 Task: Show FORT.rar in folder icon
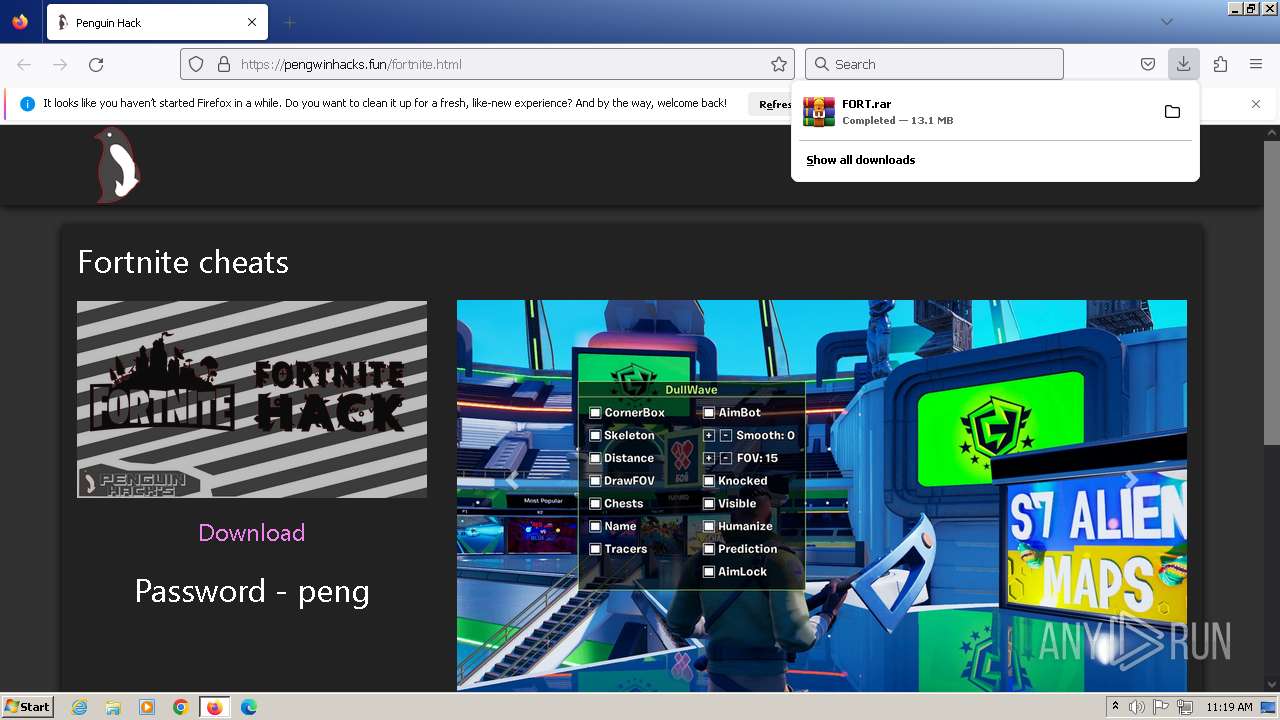pos(1172,111)
